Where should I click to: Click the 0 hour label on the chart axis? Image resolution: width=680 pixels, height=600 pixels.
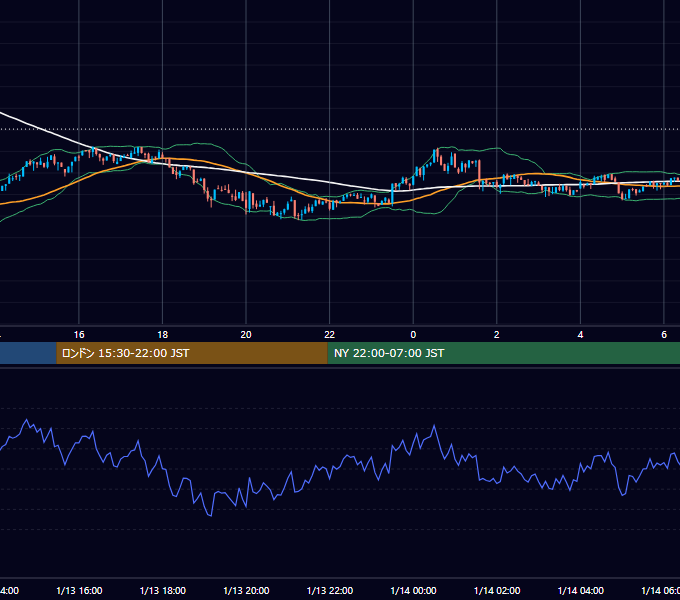click(x=413, y=335)
